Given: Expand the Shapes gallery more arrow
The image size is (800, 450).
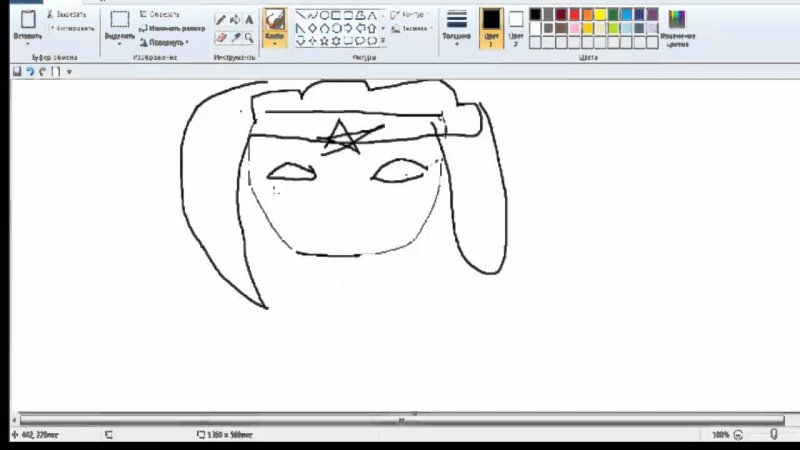Looking at the screenshot, I should 383,41.
